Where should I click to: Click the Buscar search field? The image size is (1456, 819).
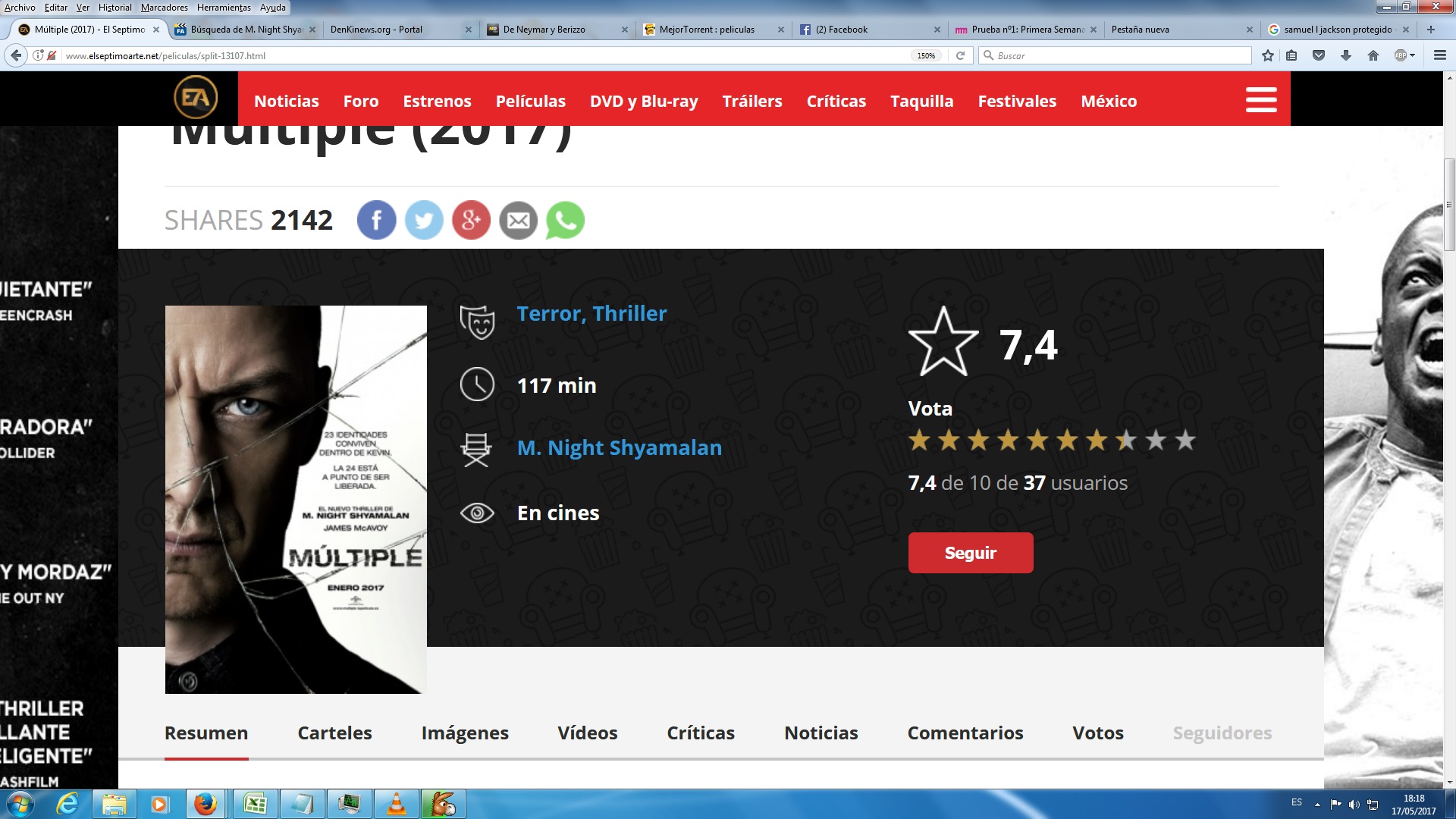(x=1115, y=55)
